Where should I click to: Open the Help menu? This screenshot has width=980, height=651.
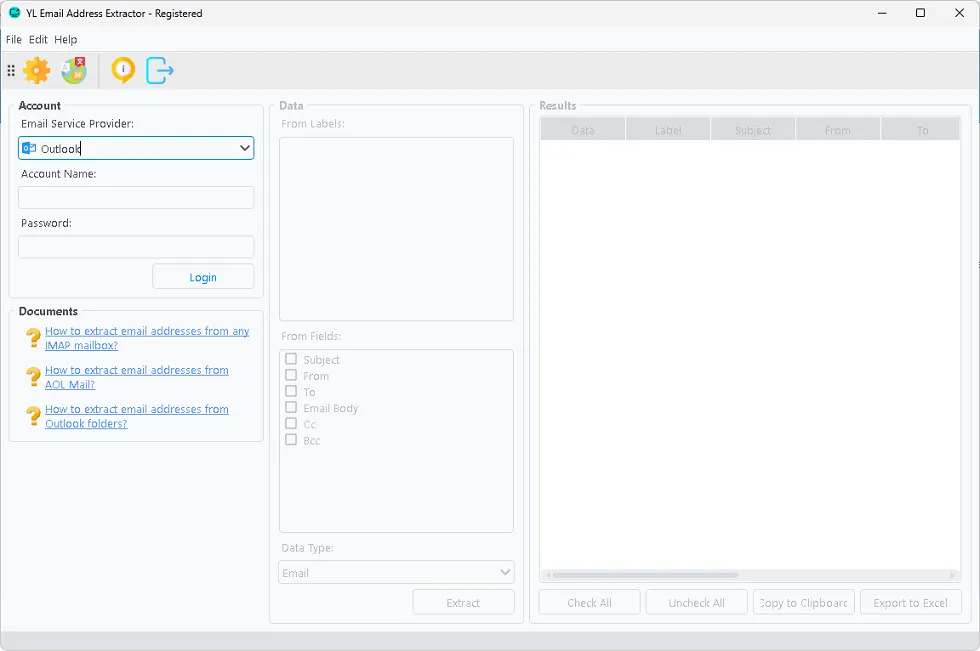[66, 40]
